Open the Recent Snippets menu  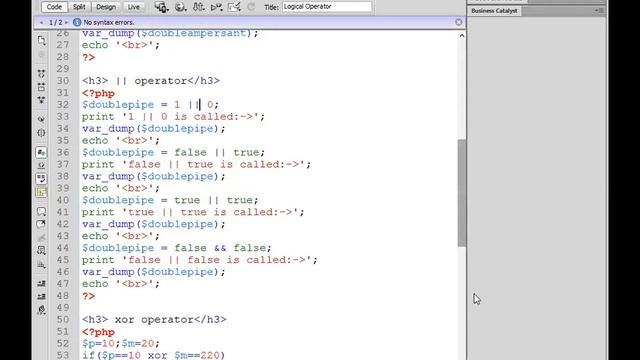(x=41, y=250)
